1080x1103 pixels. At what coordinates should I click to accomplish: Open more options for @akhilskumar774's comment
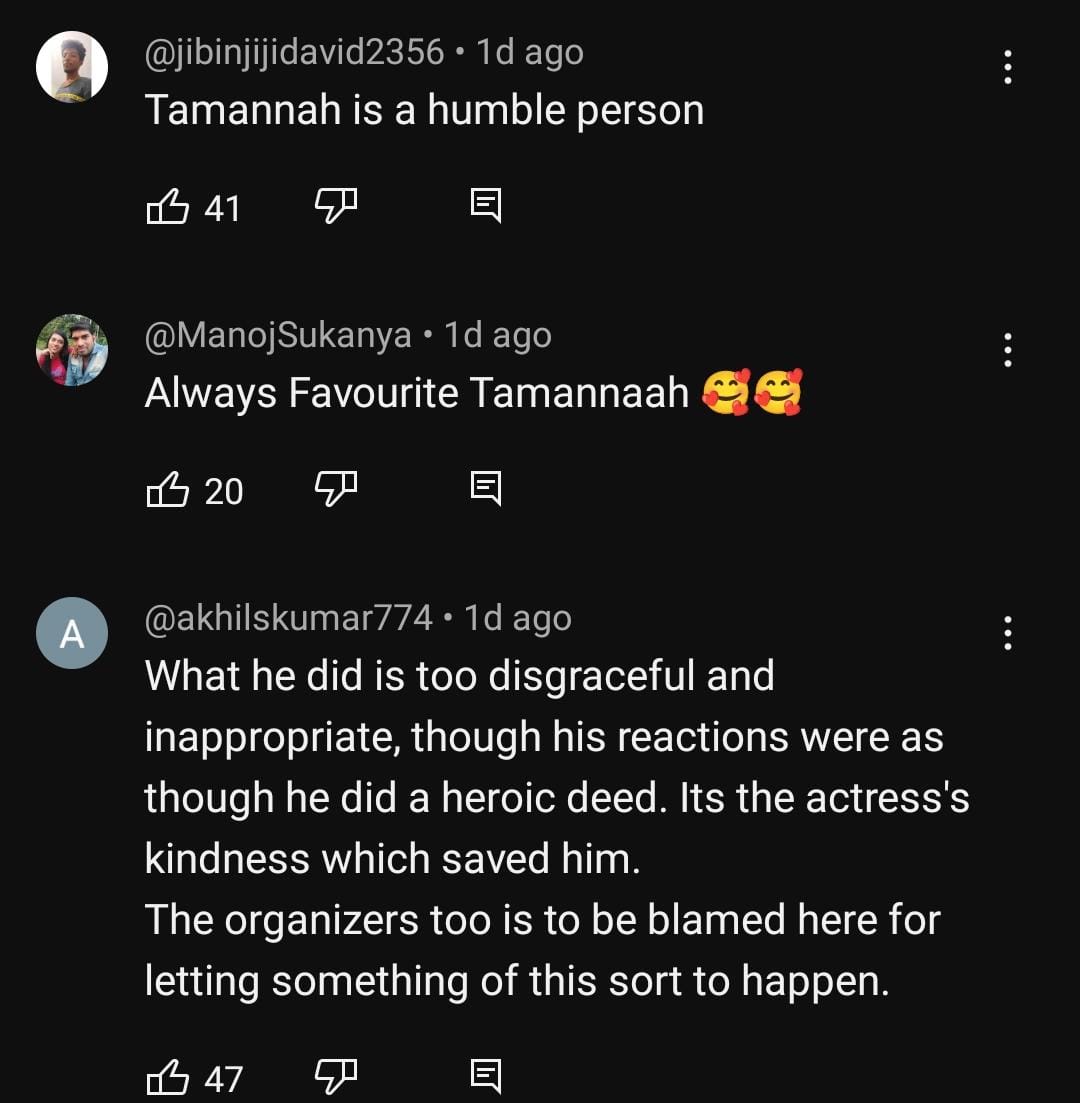[x=1008, y=633]
